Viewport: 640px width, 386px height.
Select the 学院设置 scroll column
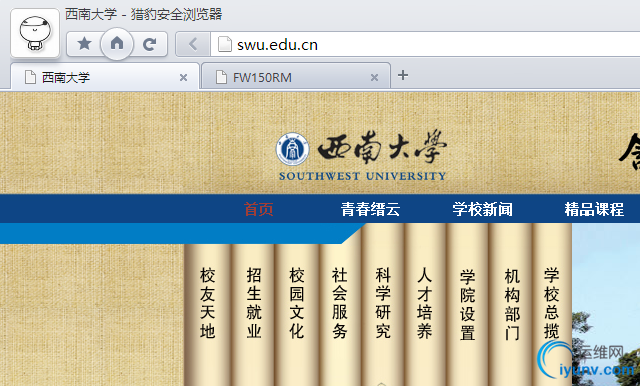467,304
